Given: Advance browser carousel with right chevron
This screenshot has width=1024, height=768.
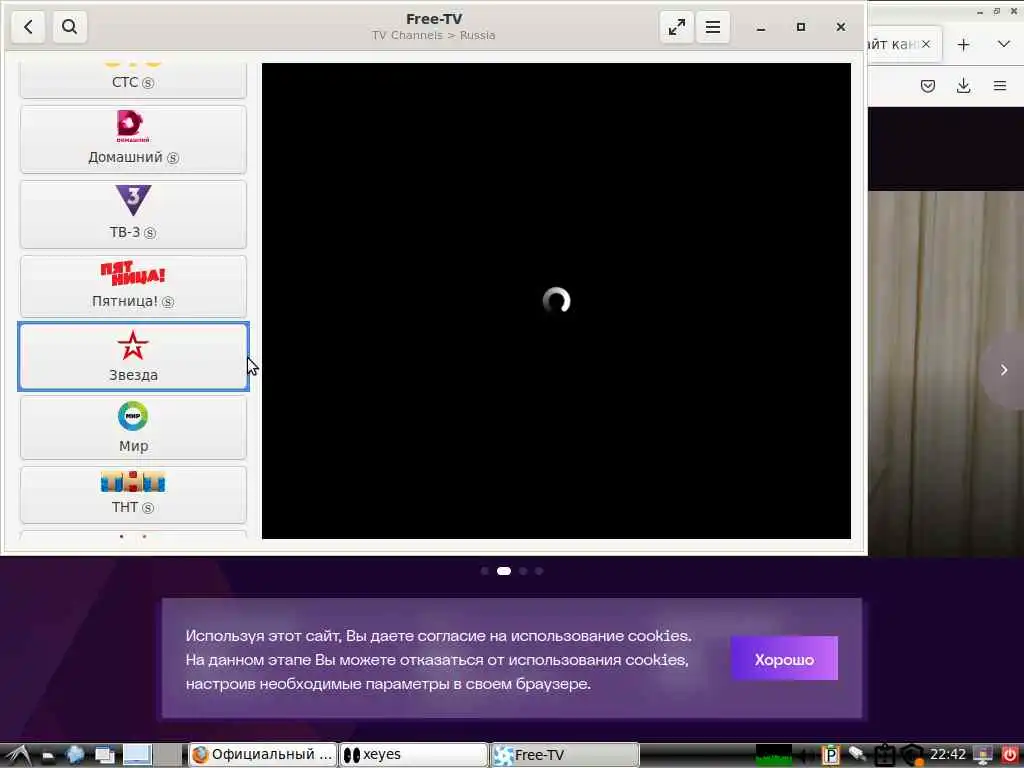Looking at the screenshot, I should pos(1004,370).
